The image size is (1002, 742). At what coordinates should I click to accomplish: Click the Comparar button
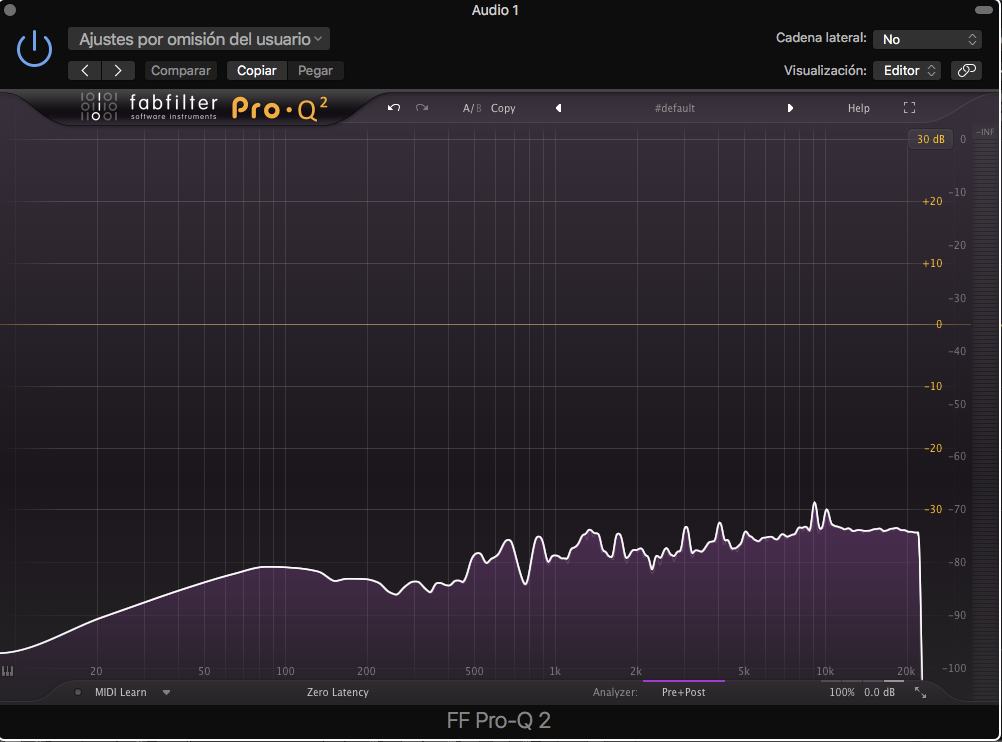tap(180, 71)
